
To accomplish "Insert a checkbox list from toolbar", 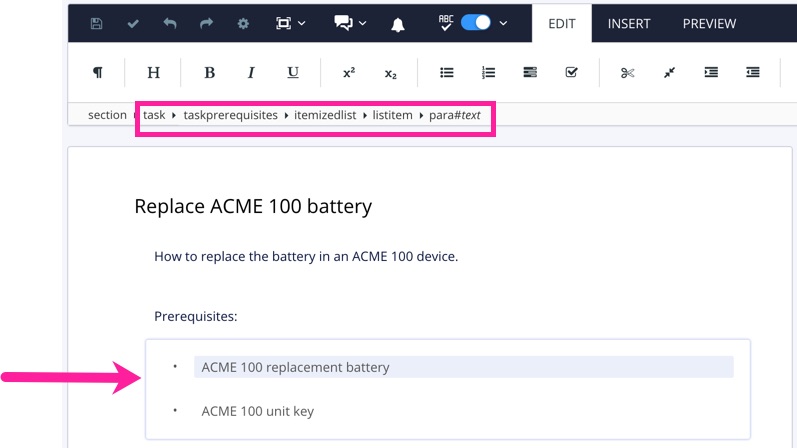I will tap(571, 72).
